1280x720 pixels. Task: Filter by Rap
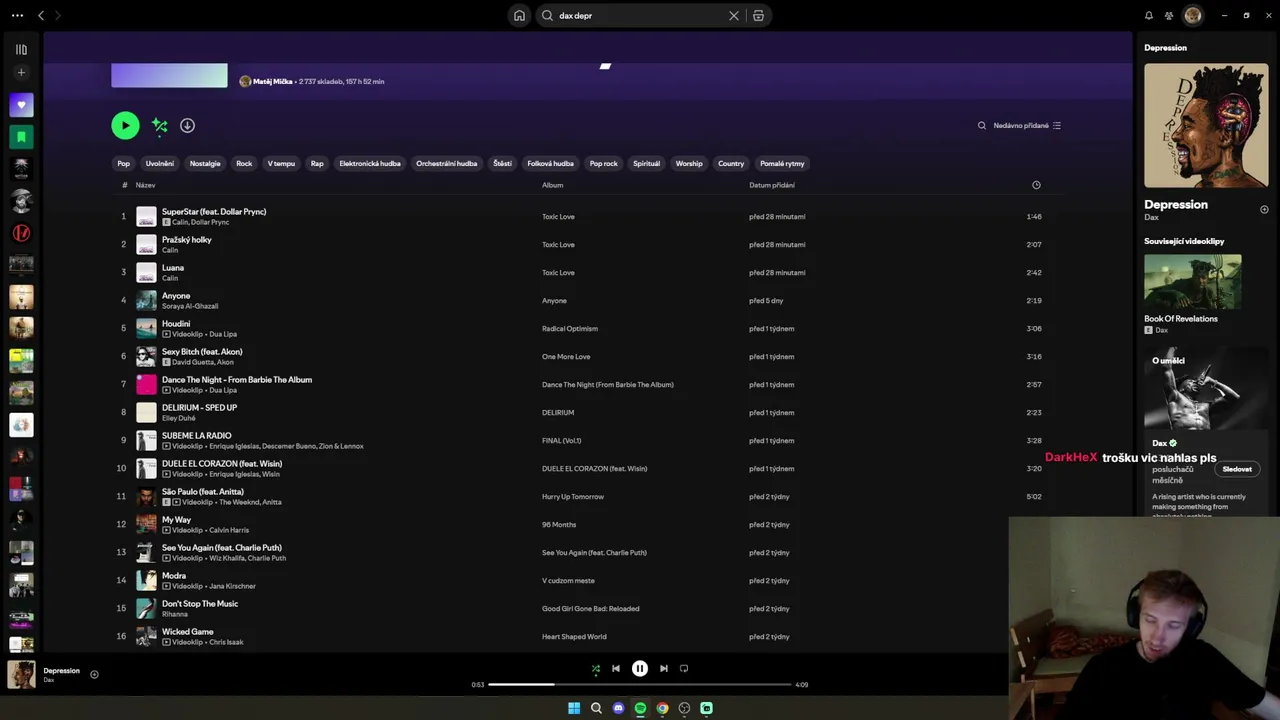click(x=317, y=164)
